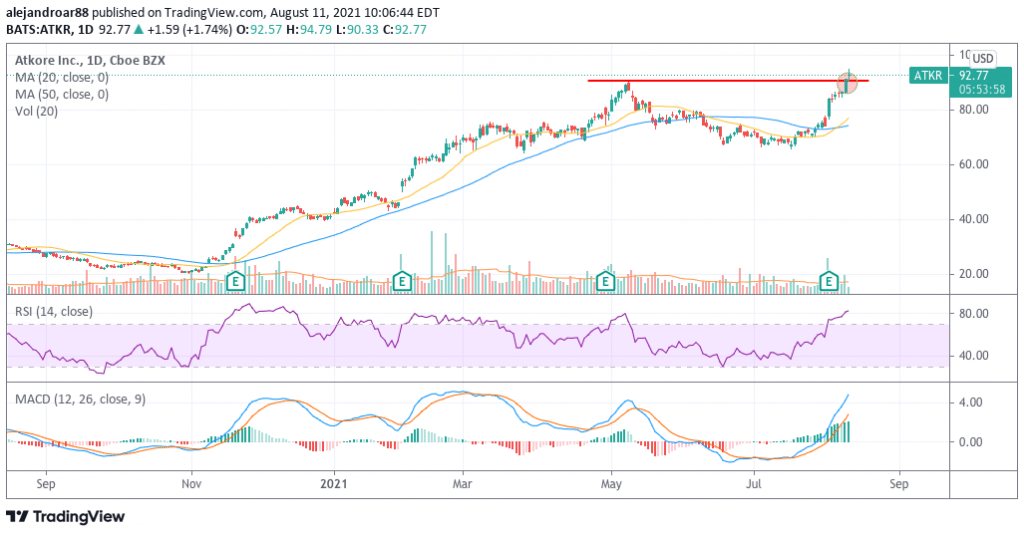Click the Mar time axis label

click(462, 484)
